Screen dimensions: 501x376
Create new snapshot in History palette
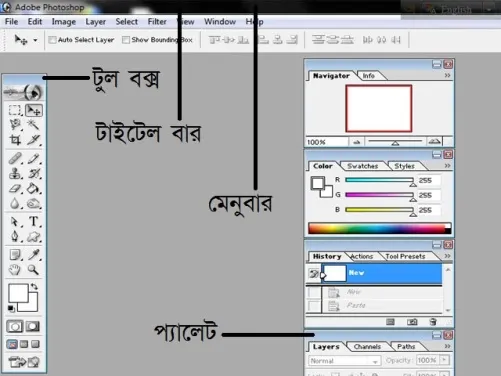412,322
